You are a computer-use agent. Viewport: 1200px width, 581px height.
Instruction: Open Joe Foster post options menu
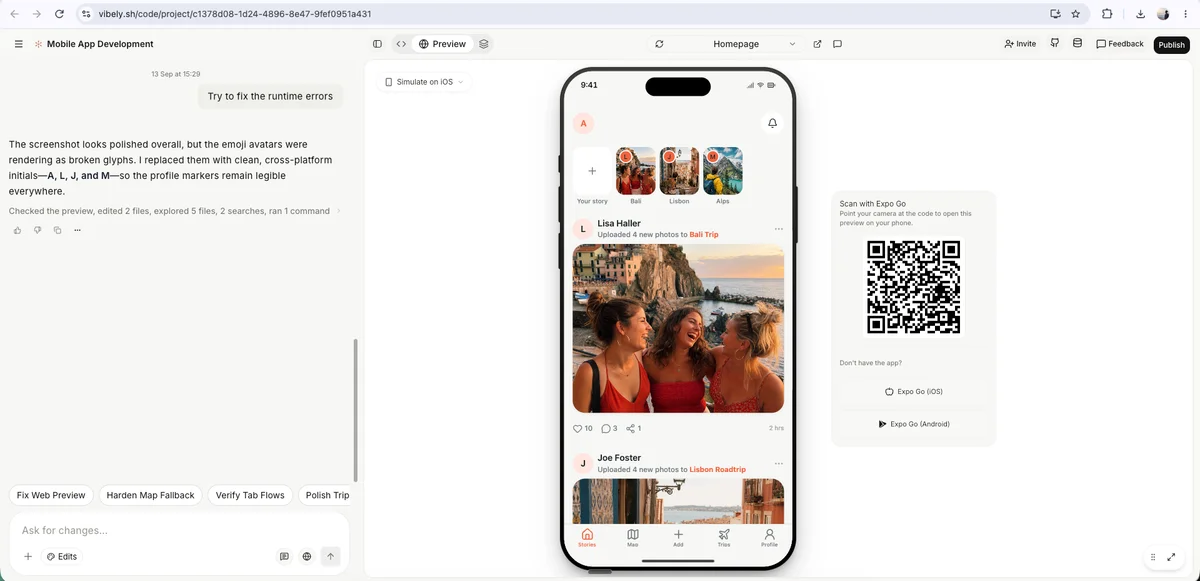pyautogui.click(x=778, y=463)
